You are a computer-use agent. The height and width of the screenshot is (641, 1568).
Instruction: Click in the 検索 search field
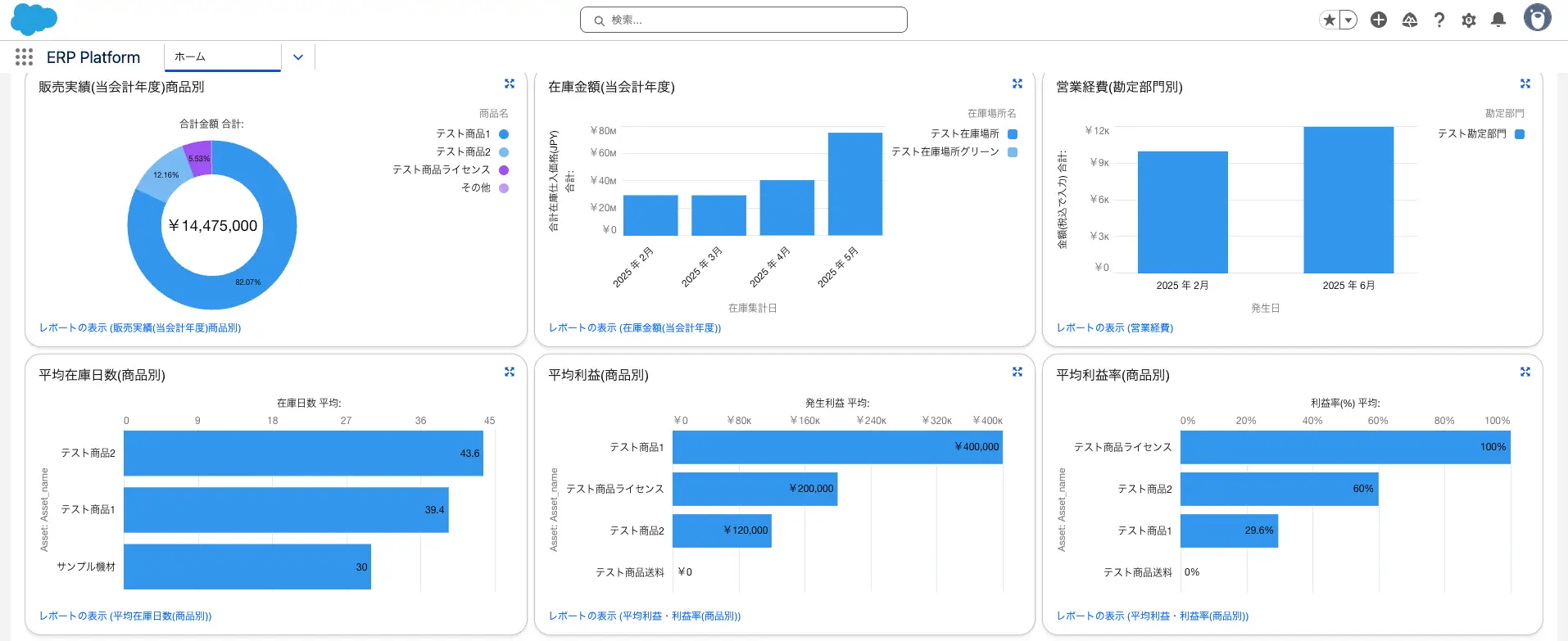click(744, 20)
